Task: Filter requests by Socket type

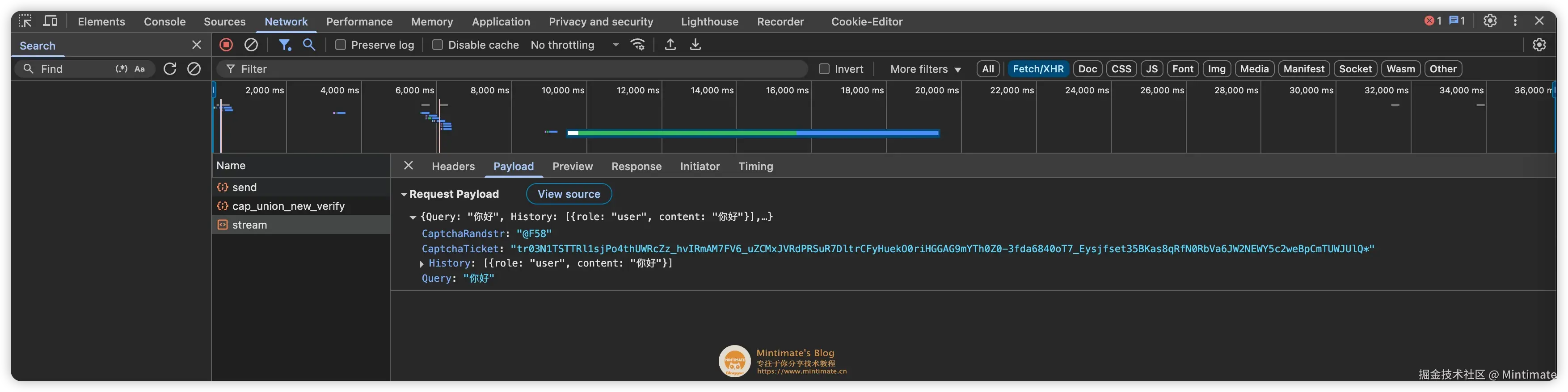Action: pyautogui.click(x=1355, y=69)
